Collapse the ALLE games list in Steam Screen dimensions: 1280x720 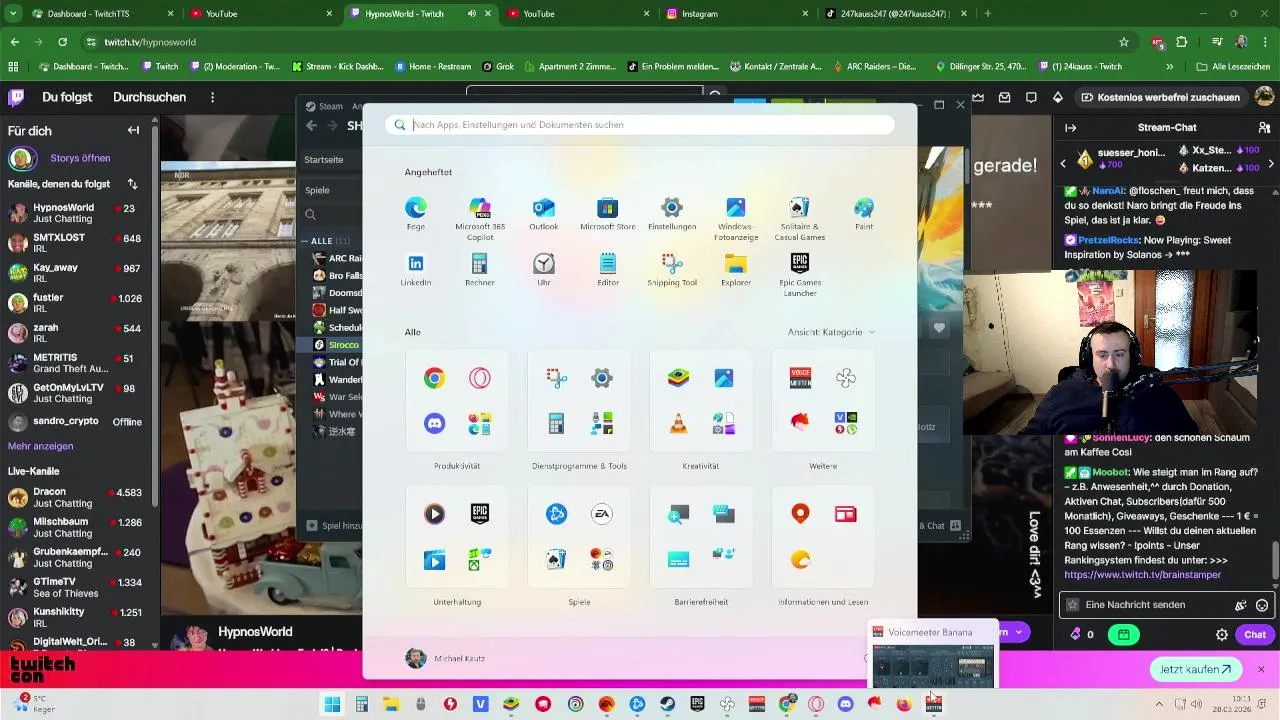tap(306, 241)
